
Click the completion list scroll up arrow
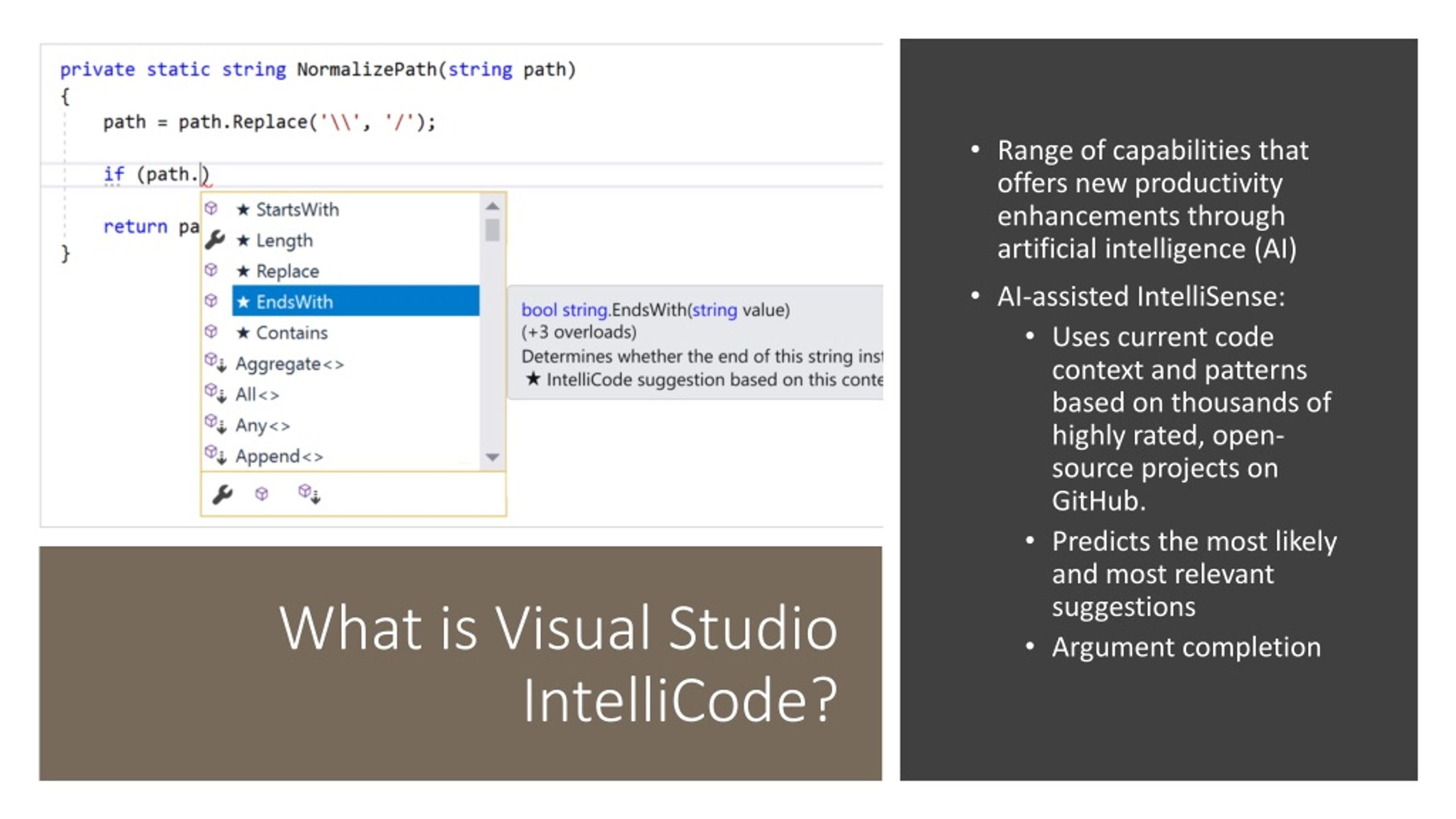coord(493,206)
